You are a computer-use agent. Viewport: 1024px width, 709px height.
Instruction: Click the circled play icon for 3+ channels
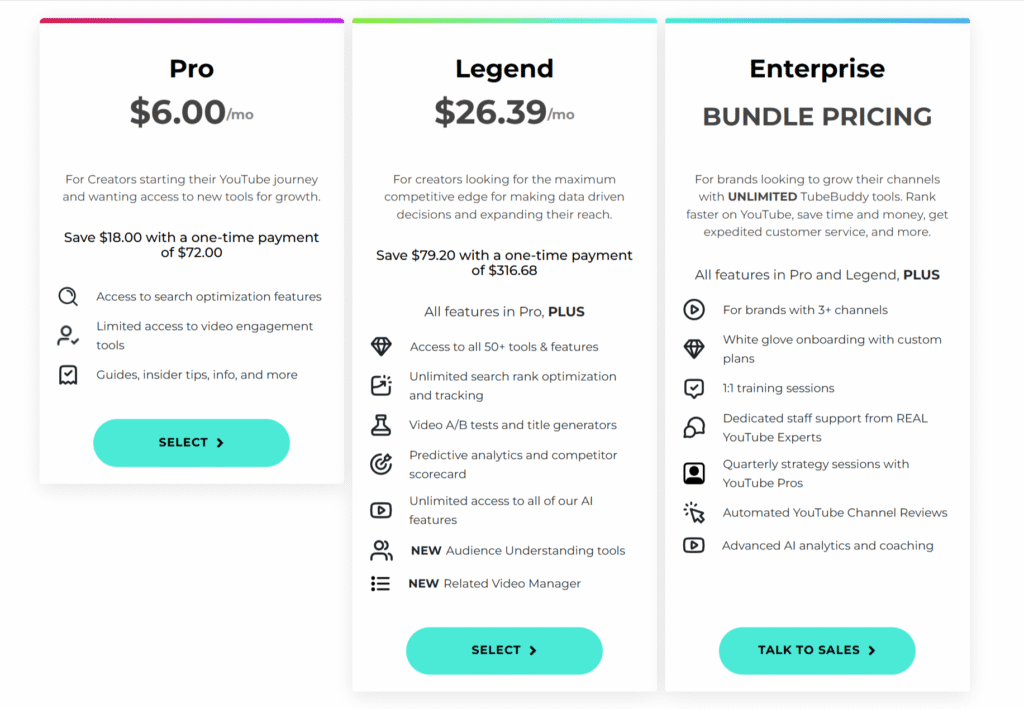(x=694, y=309)
